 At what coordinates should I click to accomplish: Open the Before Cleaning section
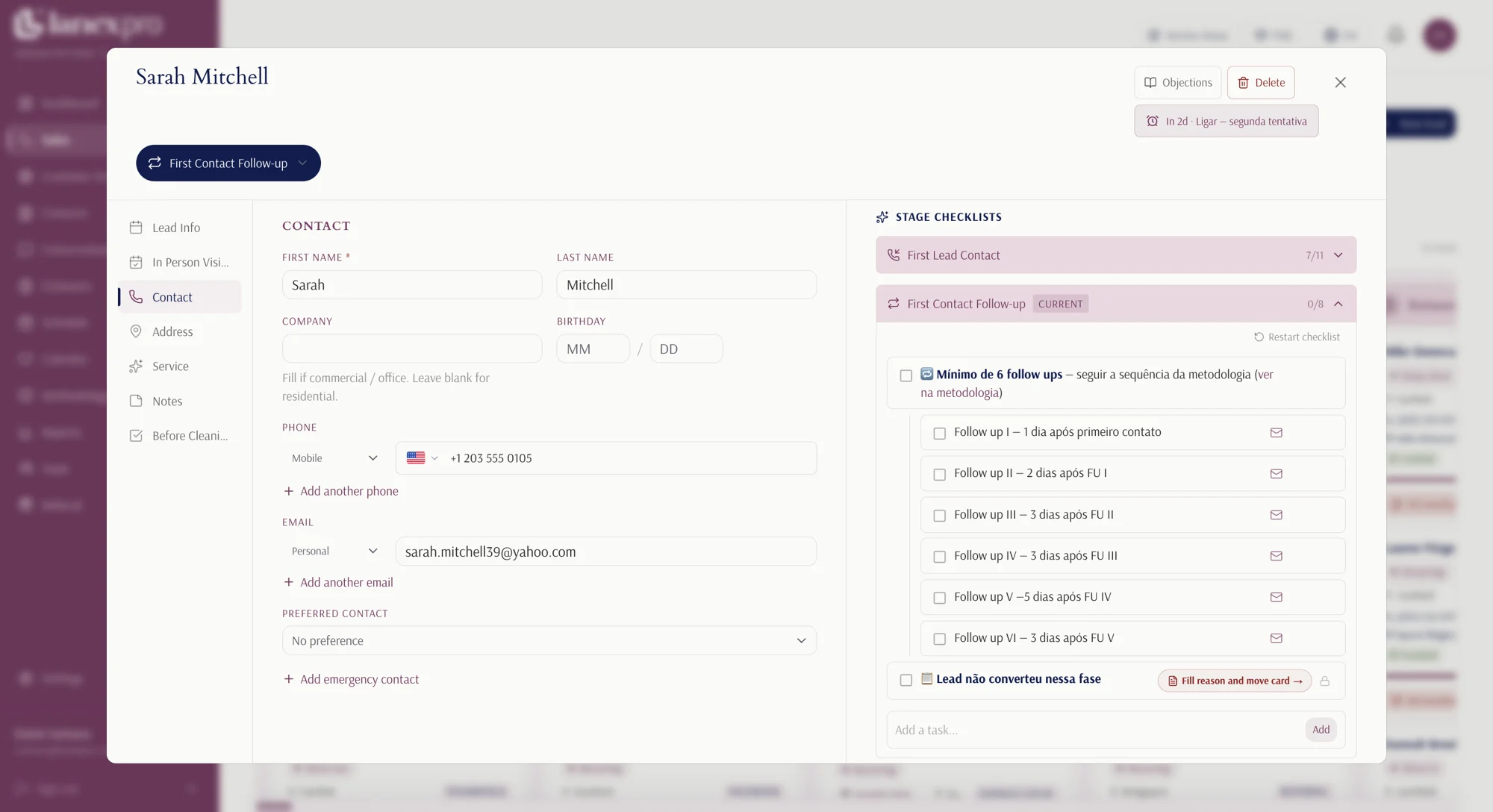179,436
